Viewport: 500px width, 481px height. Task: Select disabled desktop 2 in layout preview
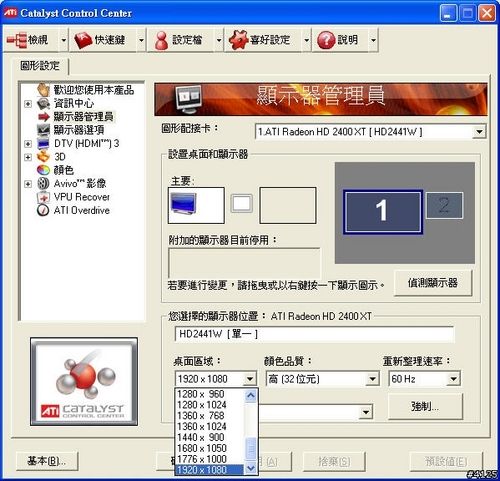[444, 205]
